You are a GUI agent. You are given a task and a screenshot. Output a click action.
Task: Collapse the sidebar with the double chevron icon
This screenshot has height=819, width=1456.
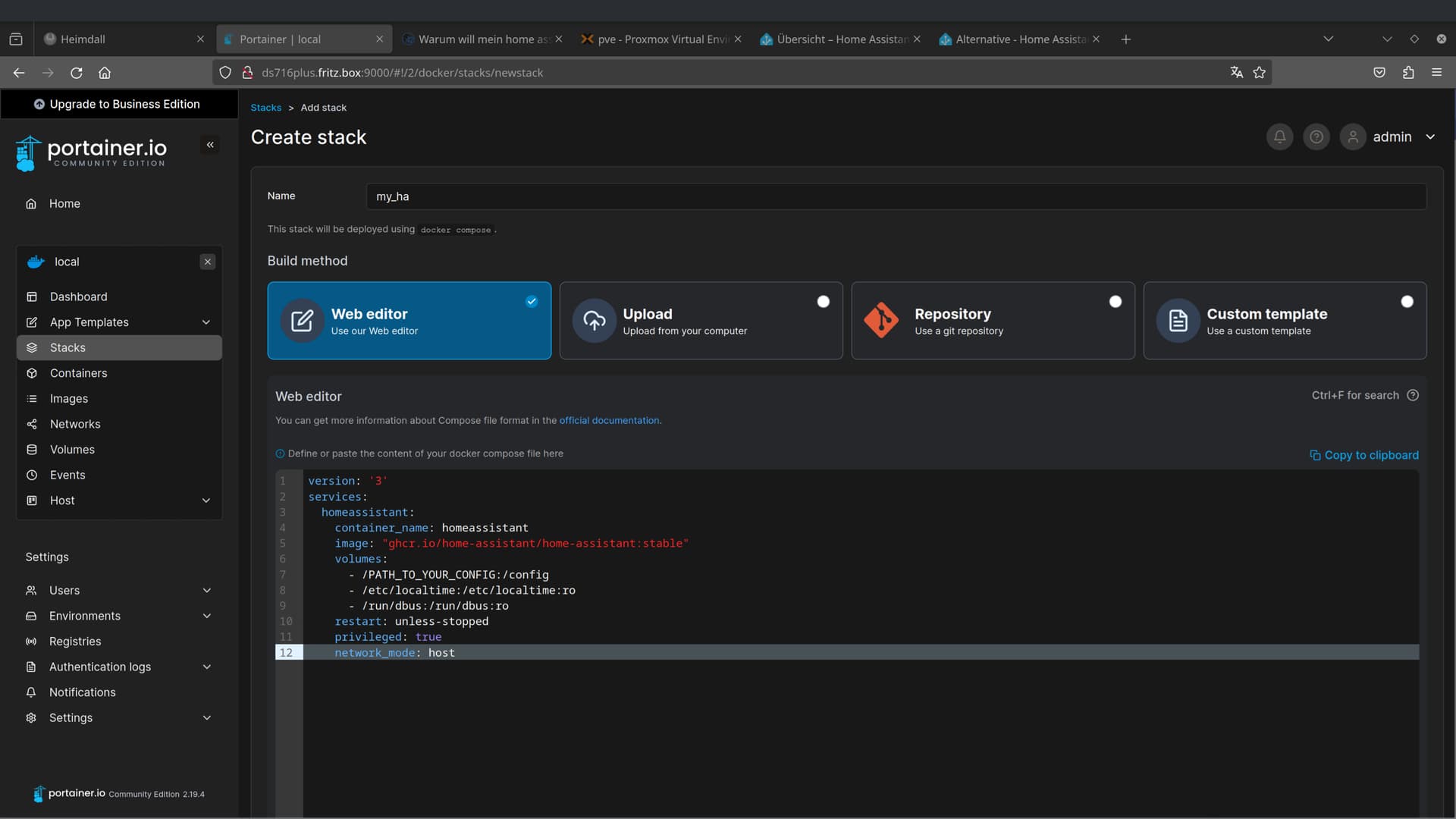click(210, 145)
